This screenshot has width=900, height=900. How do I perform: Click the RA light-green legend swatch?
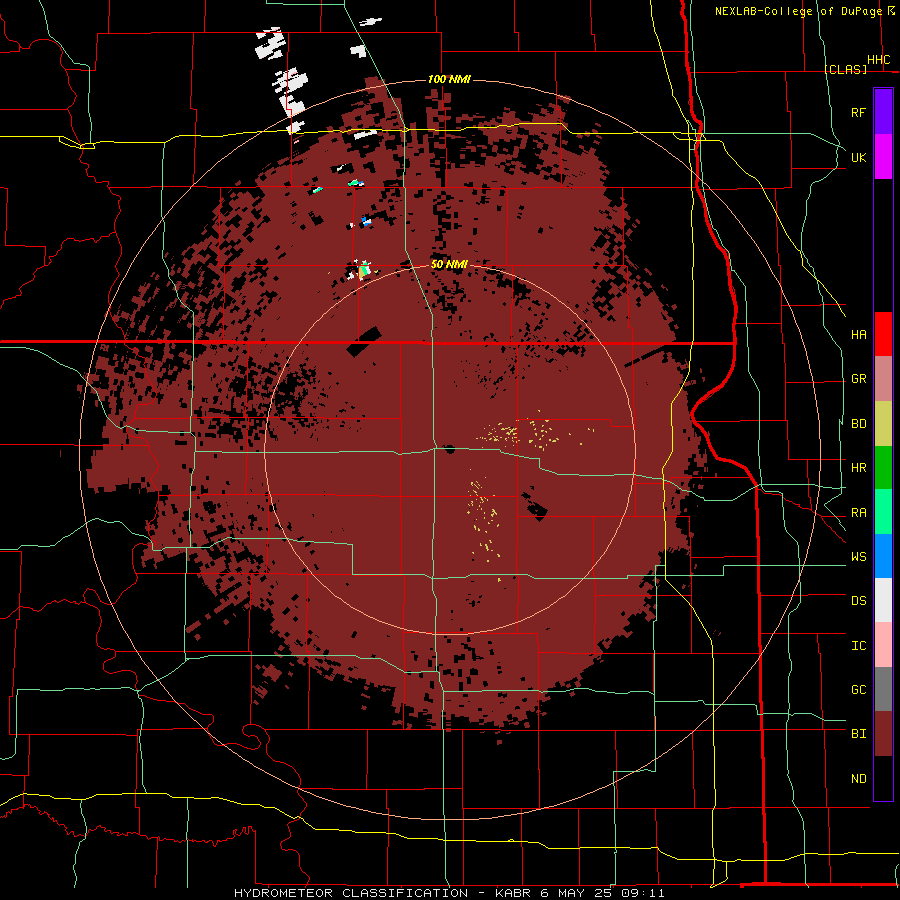pos(883,512)
